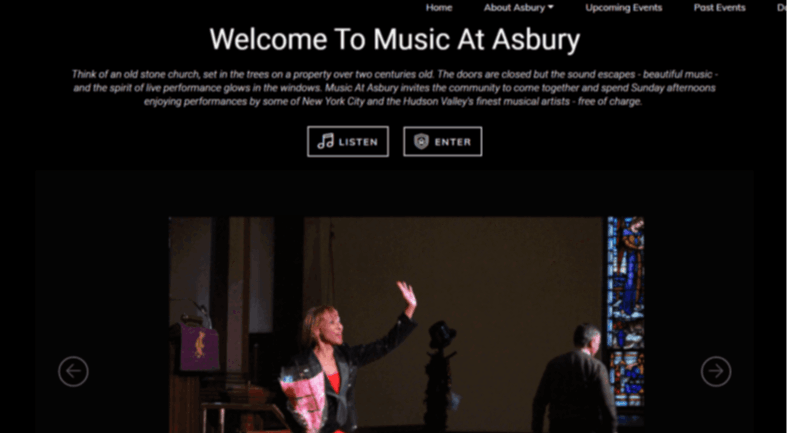Click the waving performer slideshow photo
This screenshot has width=787, height=433.
[x=406, y=325]
